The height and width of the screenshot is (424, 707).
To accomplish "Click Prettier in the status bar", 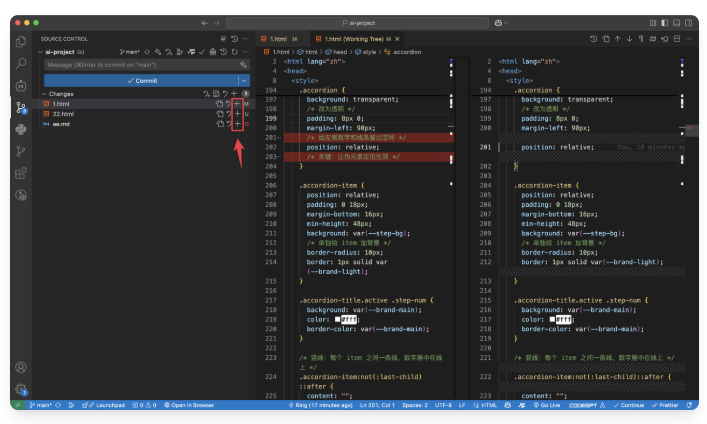I will coord(666,405).
